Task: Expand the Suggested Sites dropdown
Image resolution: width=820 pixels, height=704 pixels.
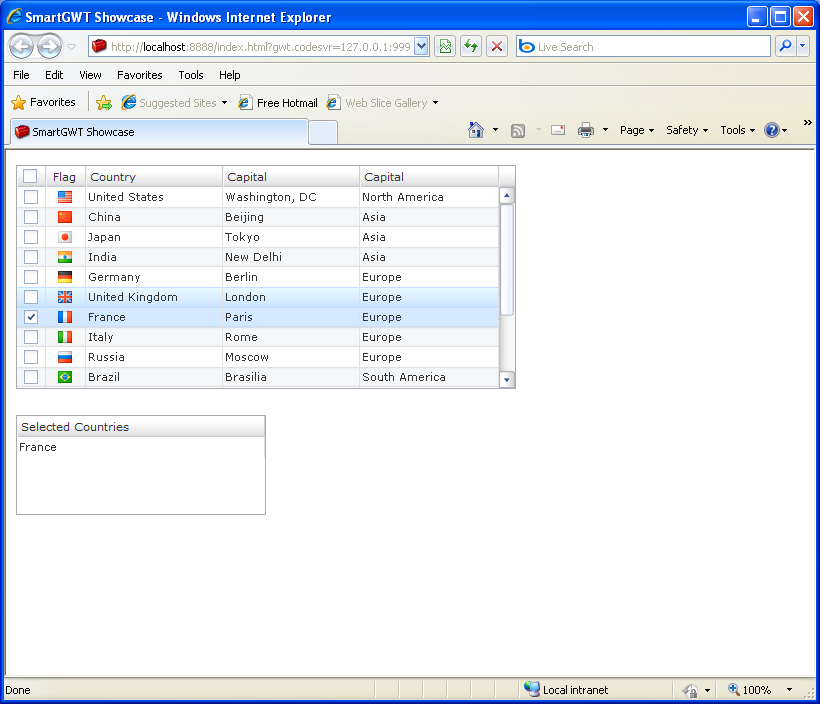Action: [224, 103]
